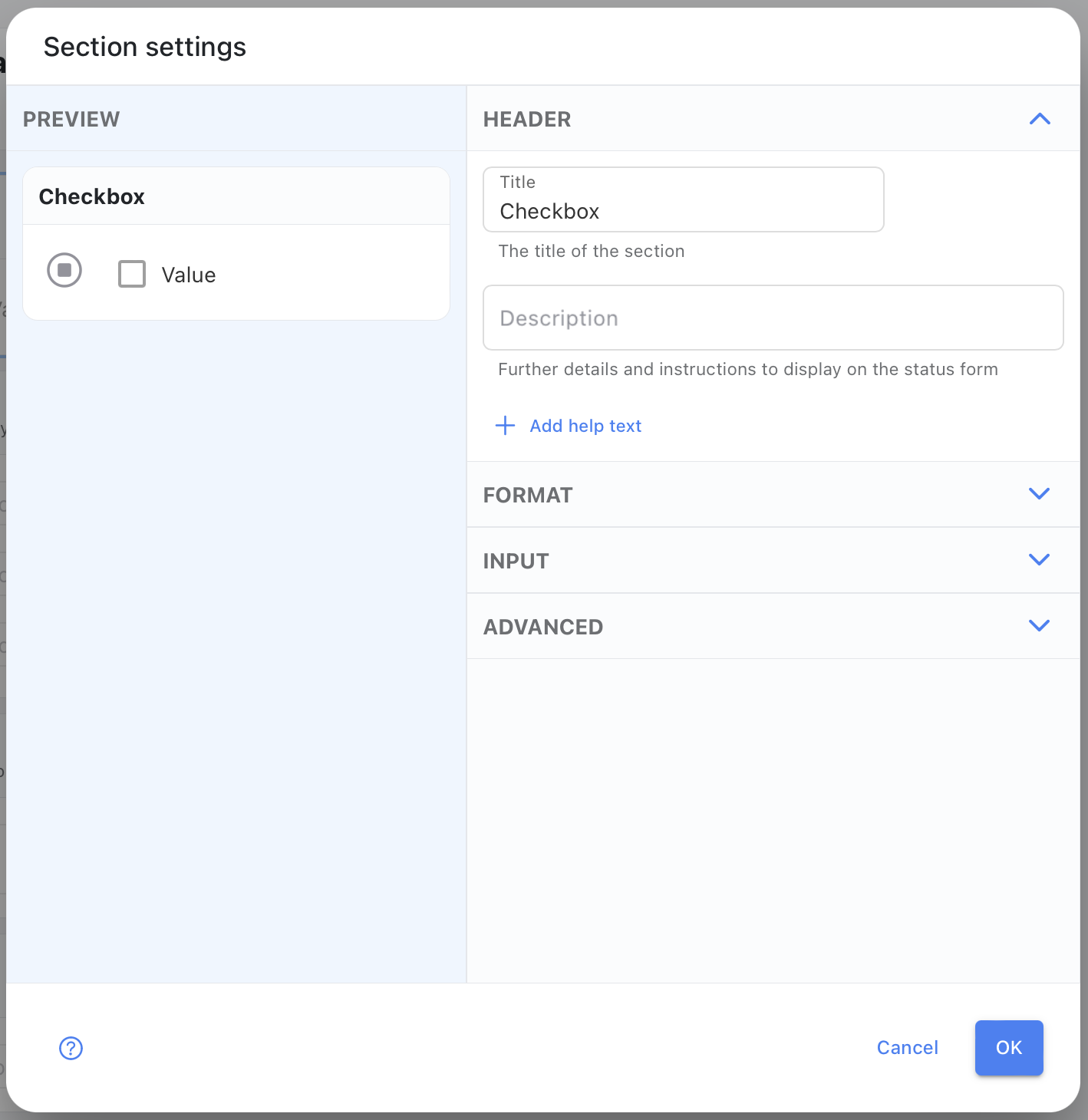Confirm the dialog with the OK button
Image resolution: width=1088 pixels, height=1120 pixels.
(1009, 1048)
